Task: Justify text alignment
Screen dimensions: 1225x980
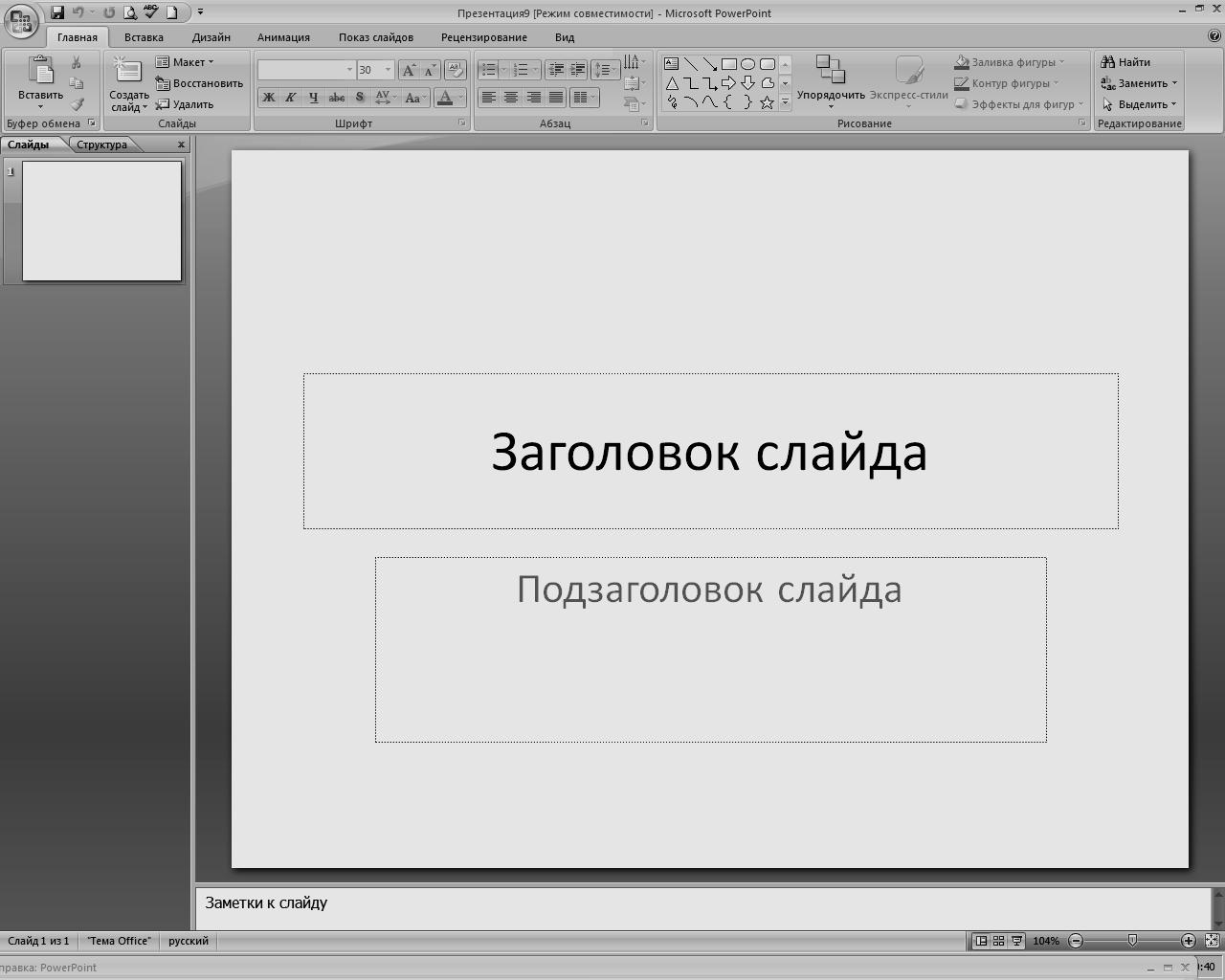Action: tap(555, 98)
